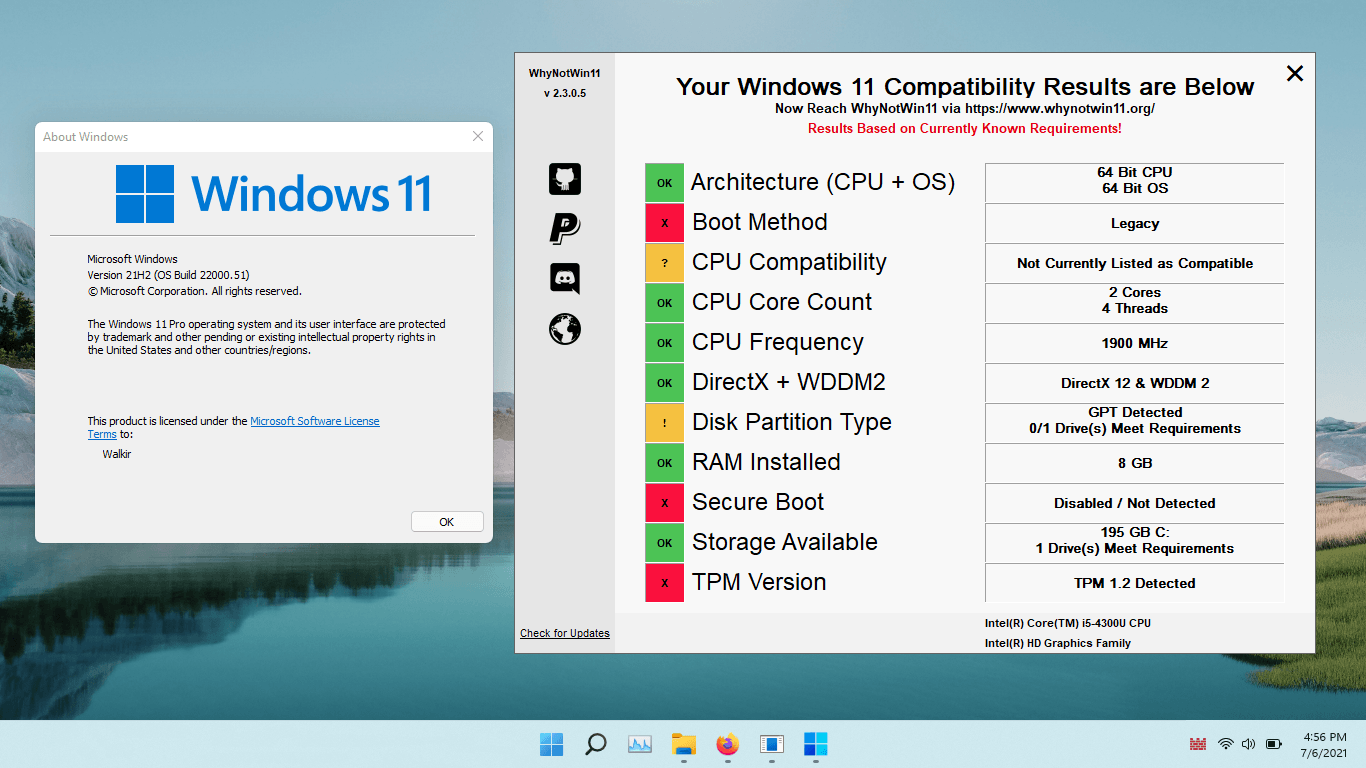Open the resource monitor taskbar icon
The image size is (1366, 768).
click(640, 744)
